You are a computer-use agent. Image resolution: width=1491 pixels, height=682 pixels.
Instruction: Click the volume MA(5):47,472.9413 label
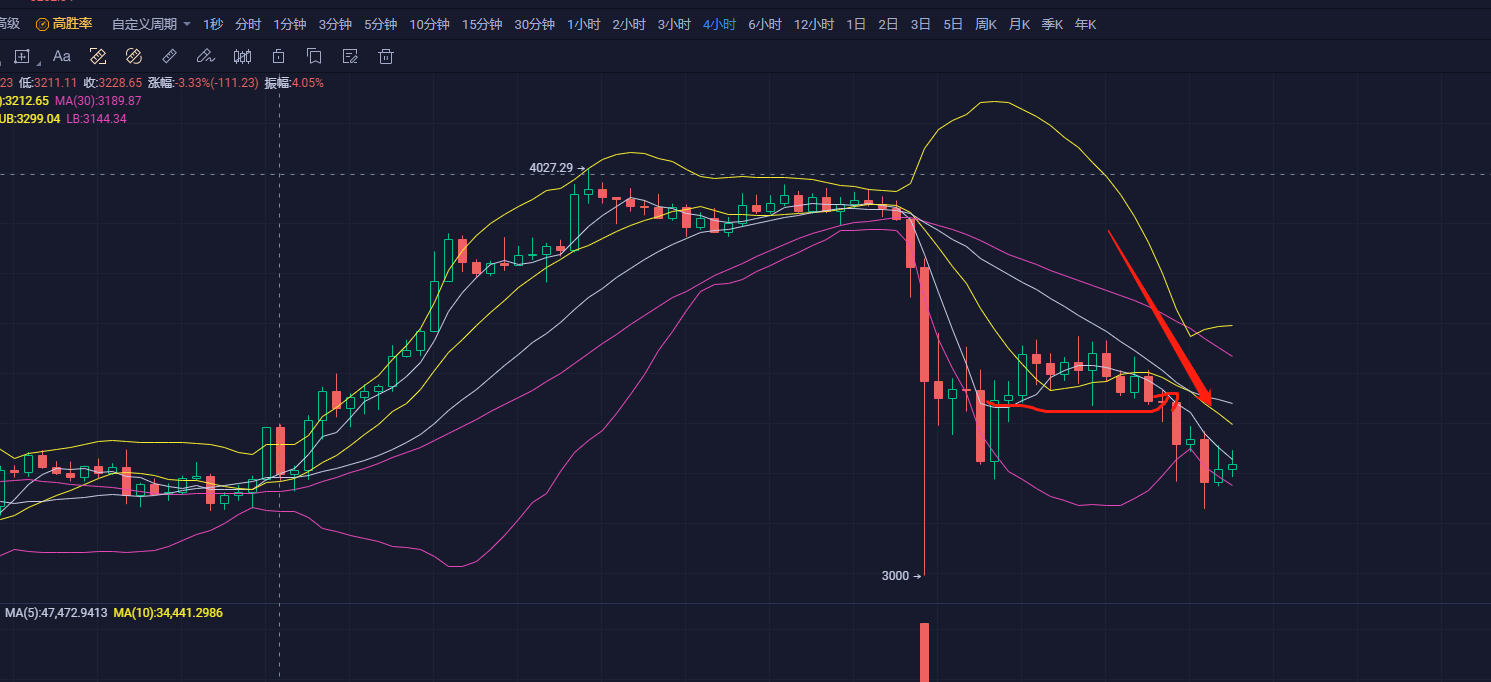(56, 612)
